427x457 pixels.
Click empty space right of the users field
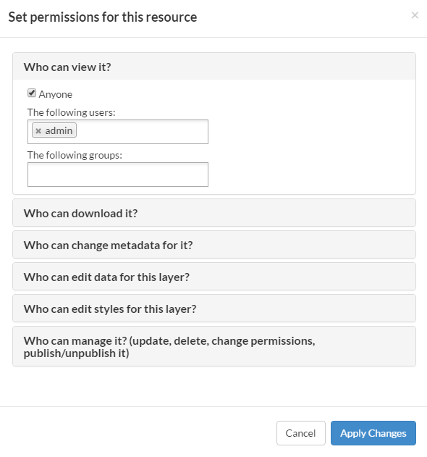tap(310, 131)
